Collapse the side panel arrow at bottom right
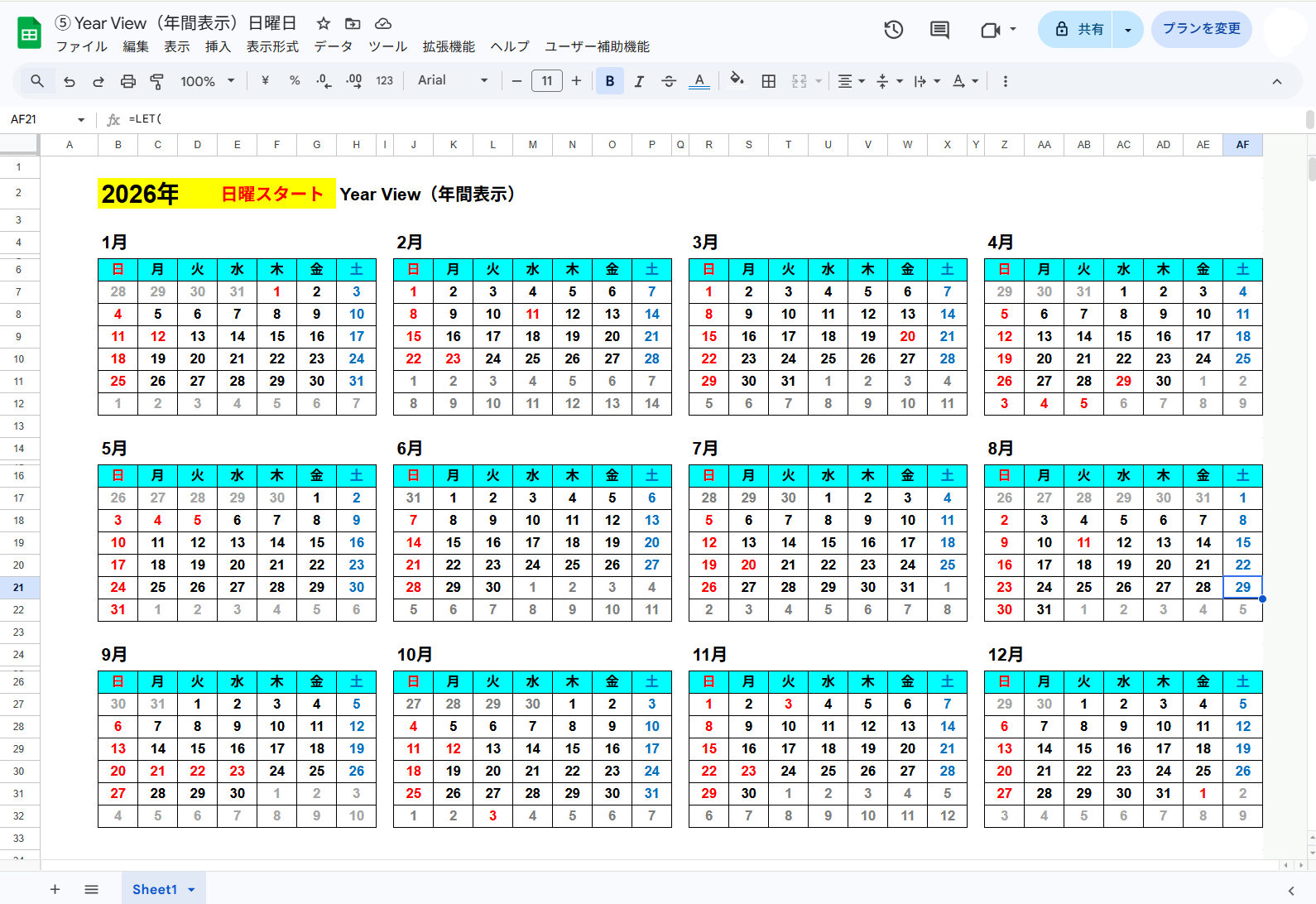This screenshot has width=1316, height=904. (1291, 890)
